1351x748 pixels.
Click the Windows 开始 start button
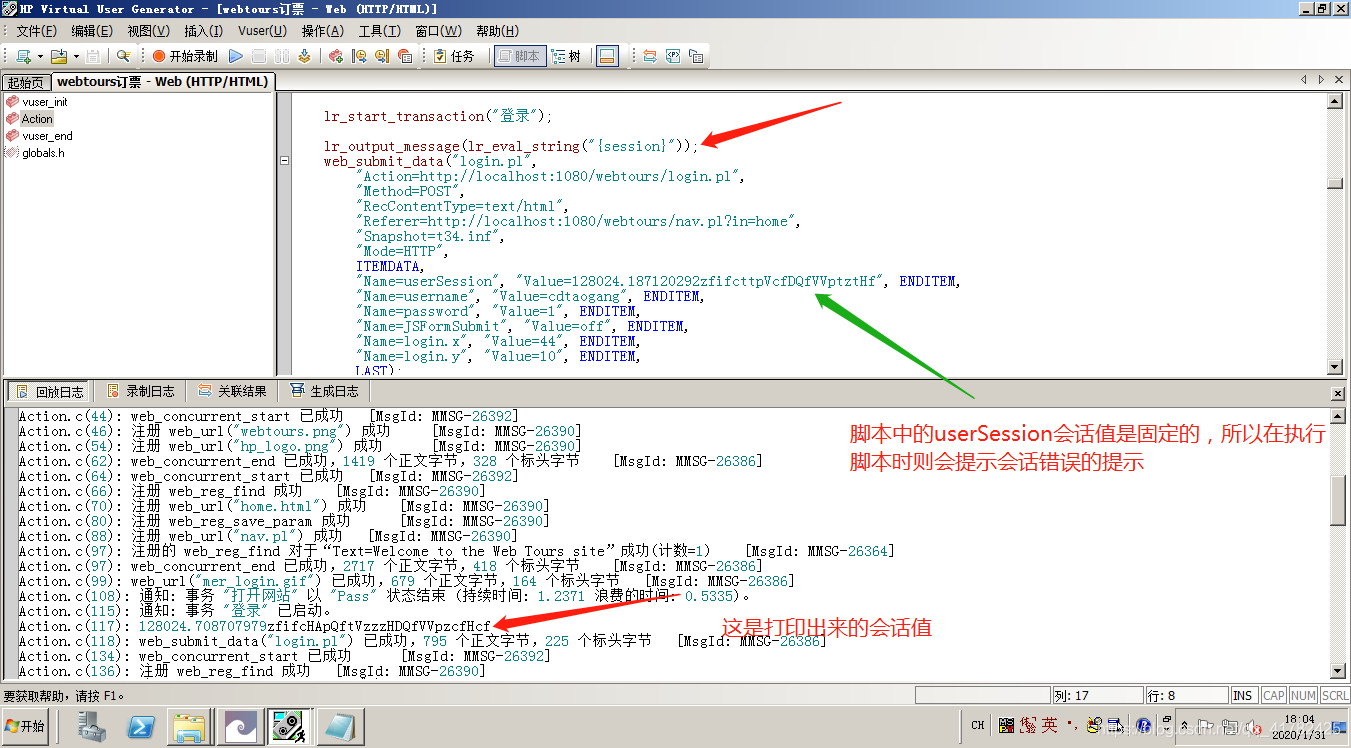(26, 726)
